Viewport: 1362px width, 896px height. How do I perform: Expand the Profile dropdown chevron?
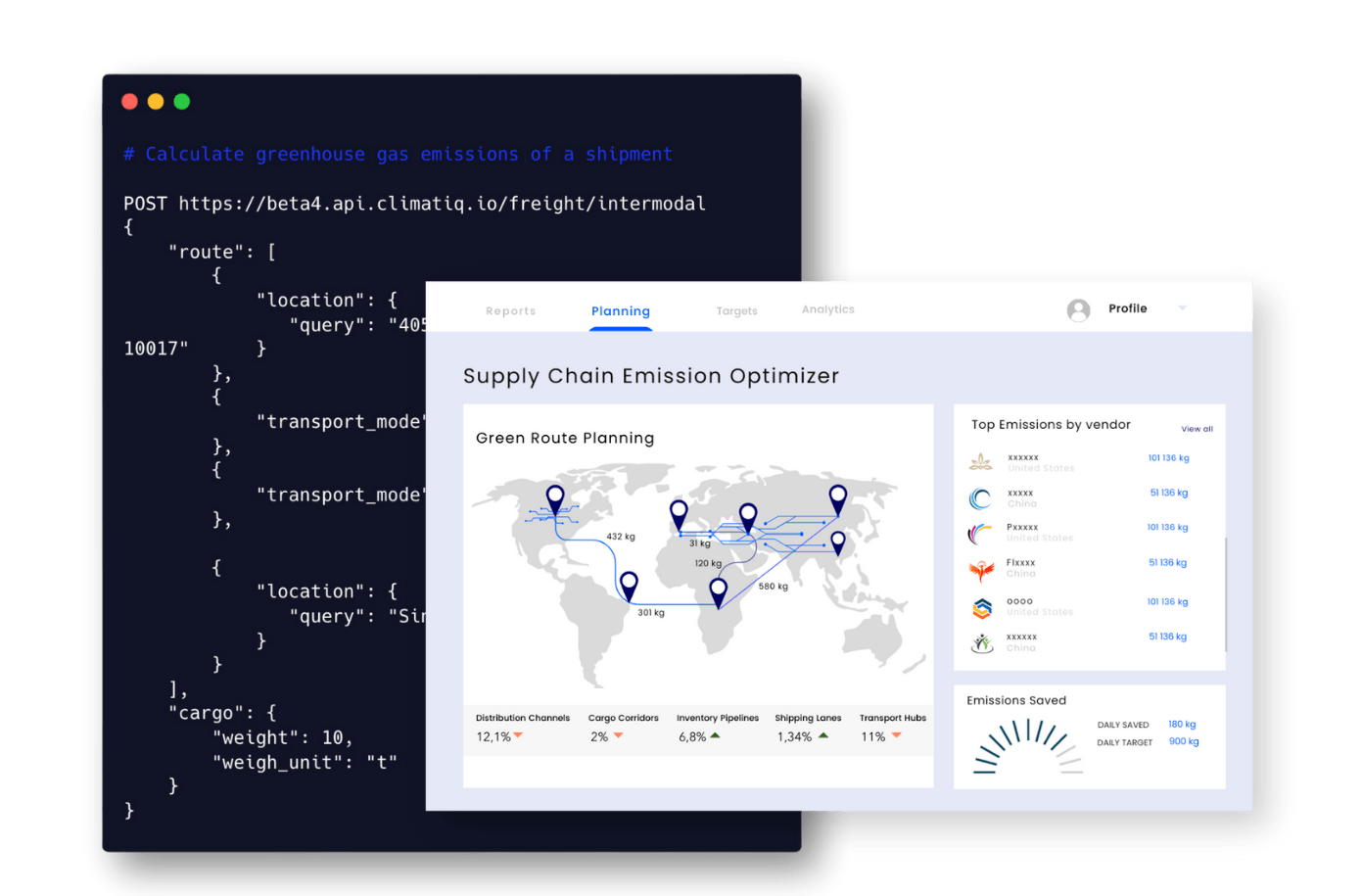(1182, 308)
